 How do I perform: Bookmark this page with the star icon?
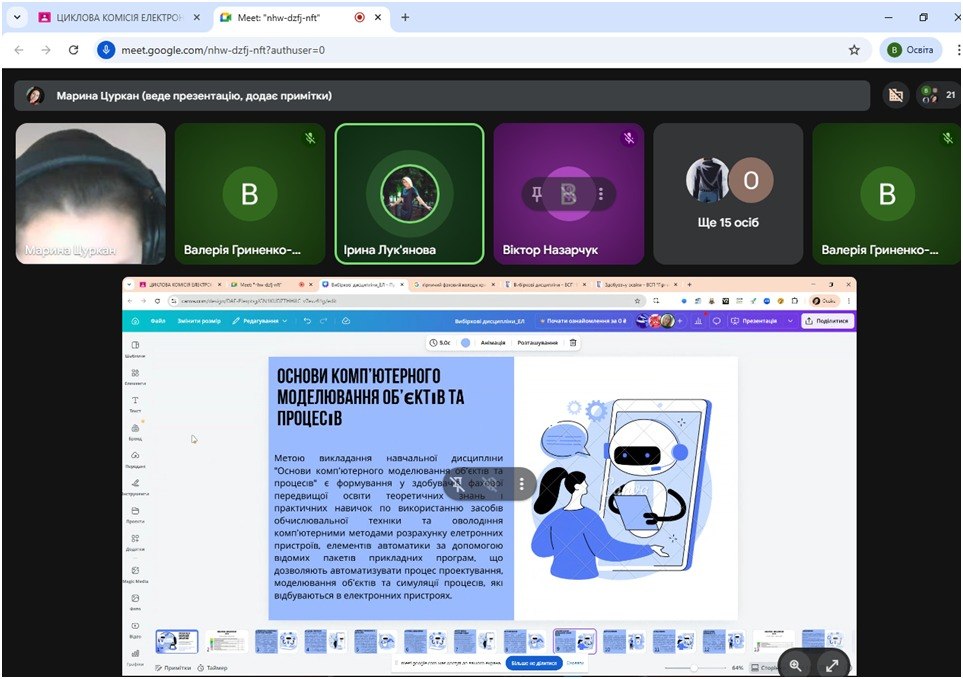[854, 50]
